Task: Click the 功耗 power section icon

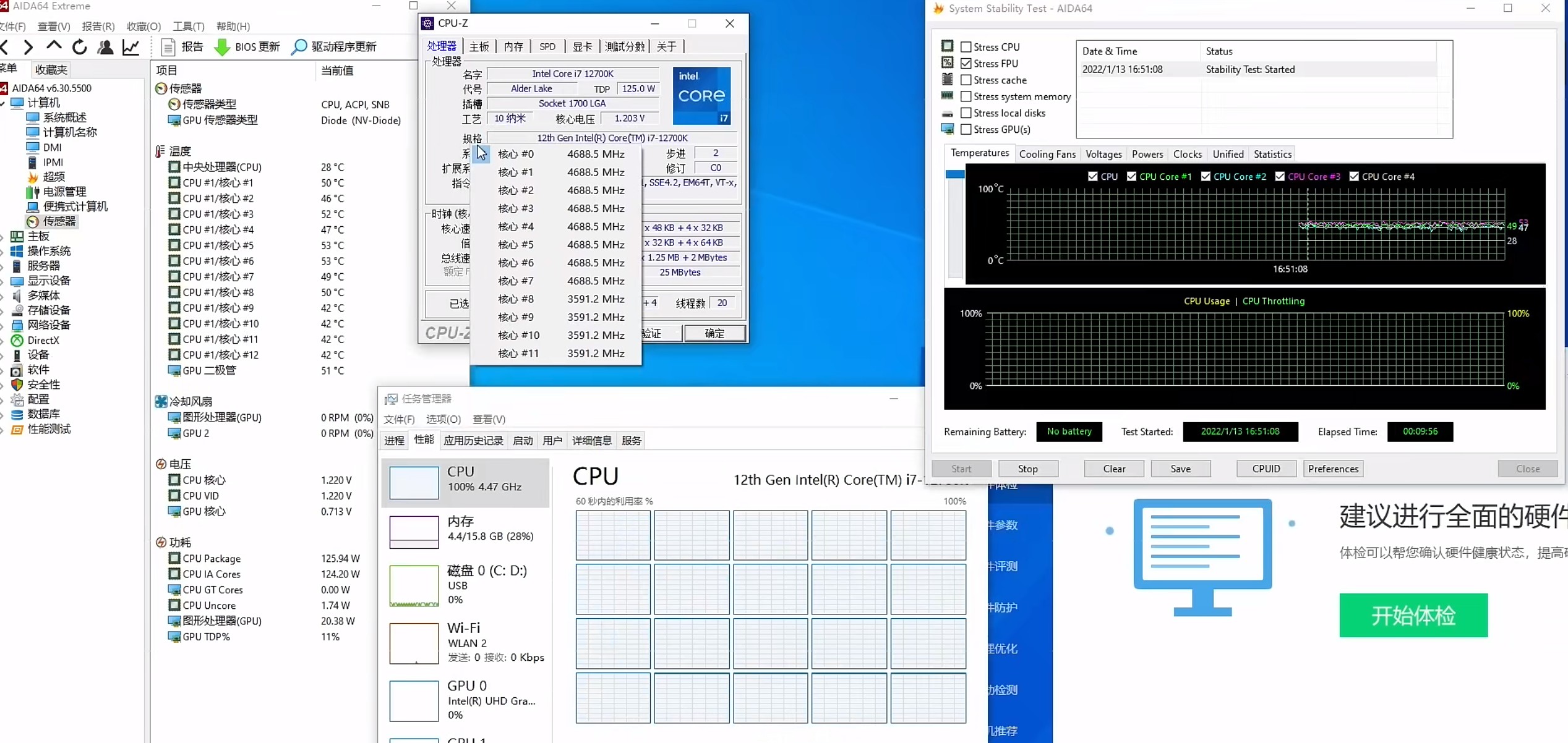Action: click(x=161, y=542)
